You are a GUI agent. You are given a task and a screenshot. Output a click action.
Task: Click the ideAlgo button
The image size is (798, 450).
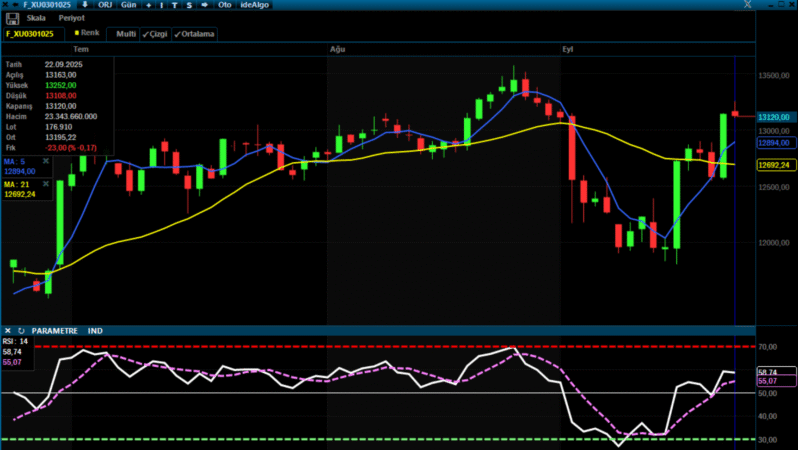(x=256, y=5)
